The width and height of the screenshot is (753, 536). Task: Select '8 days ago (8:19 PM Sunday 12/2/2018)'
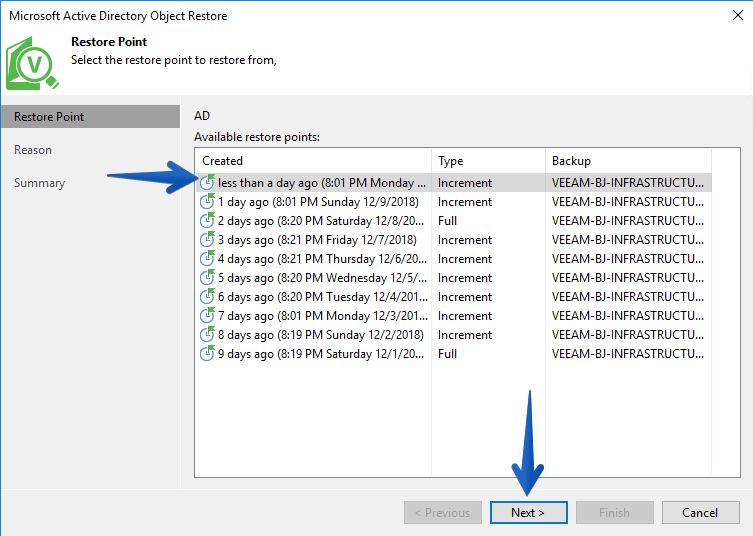320,335
